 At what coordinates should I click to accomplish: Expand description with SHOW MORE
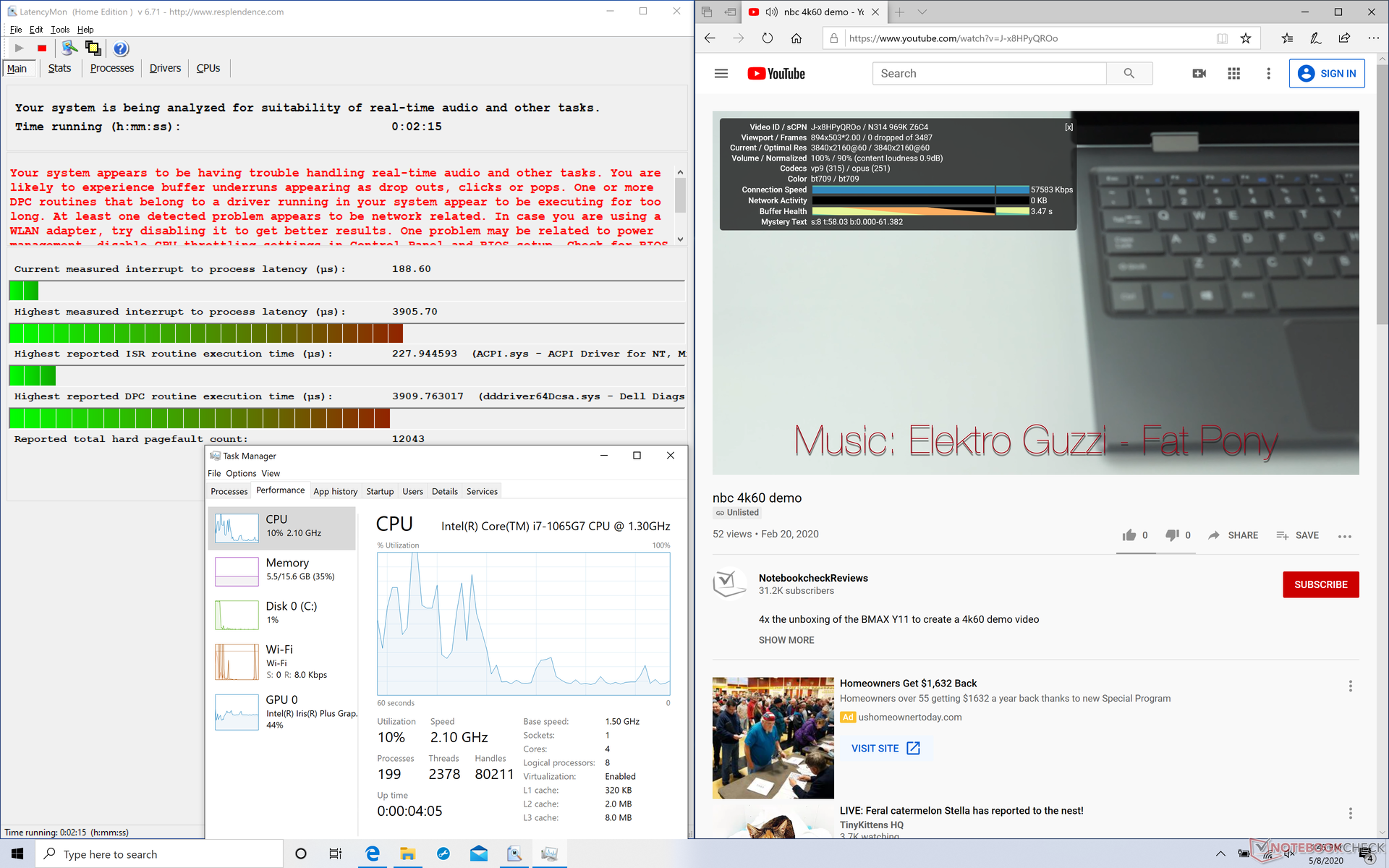(x=786, y=640)
